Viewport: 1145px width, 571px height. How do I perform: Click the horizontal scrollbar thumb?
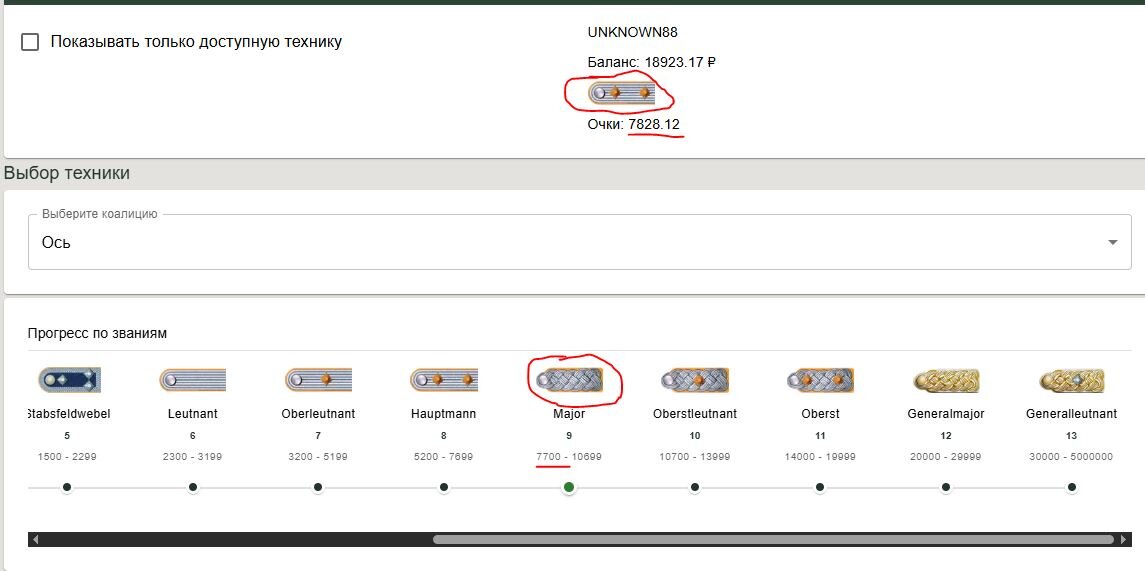click(x=772, y=539)
